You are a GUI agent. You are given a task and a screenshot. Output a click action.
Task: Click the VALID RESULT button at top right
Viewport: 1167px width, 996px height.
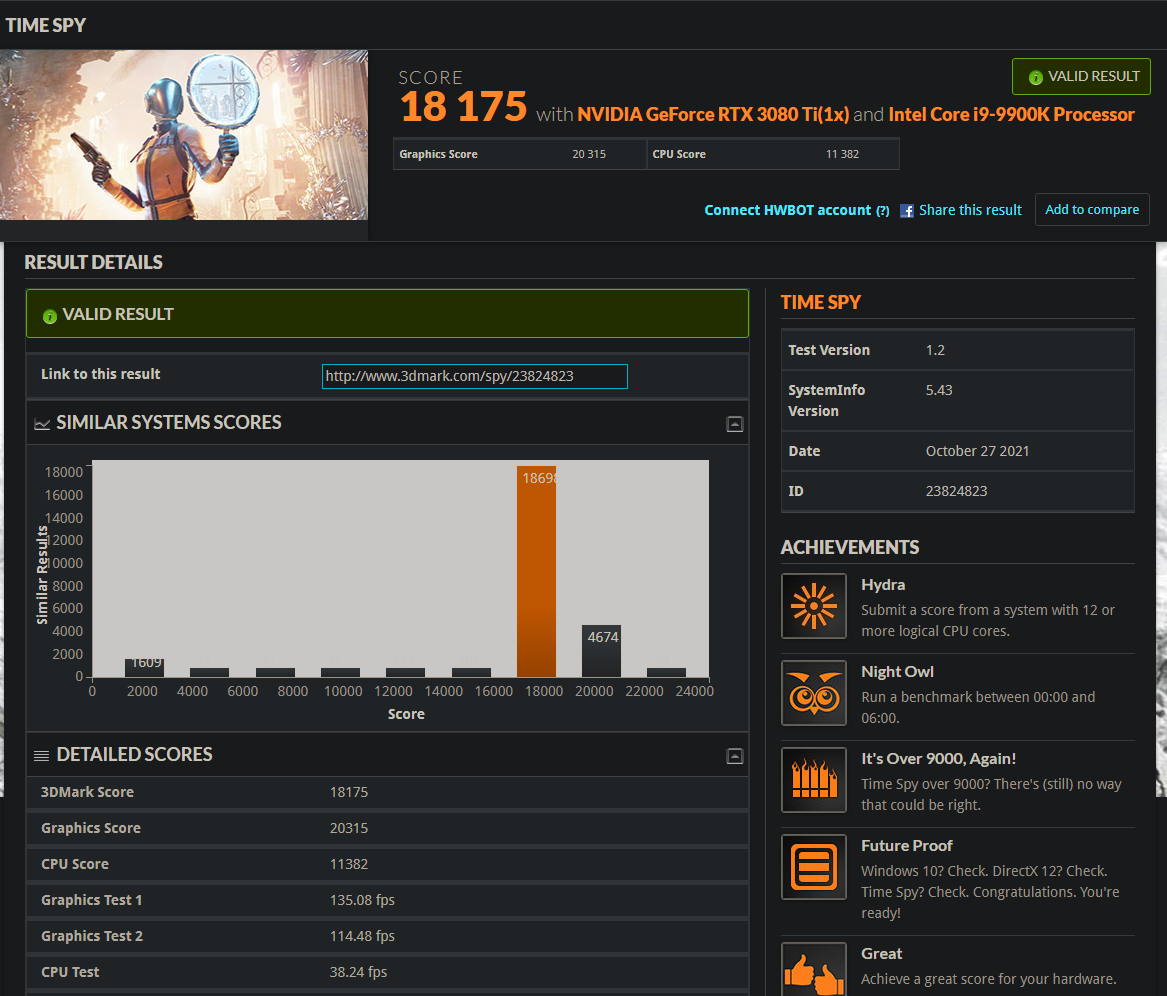[x=1081, y=77]
